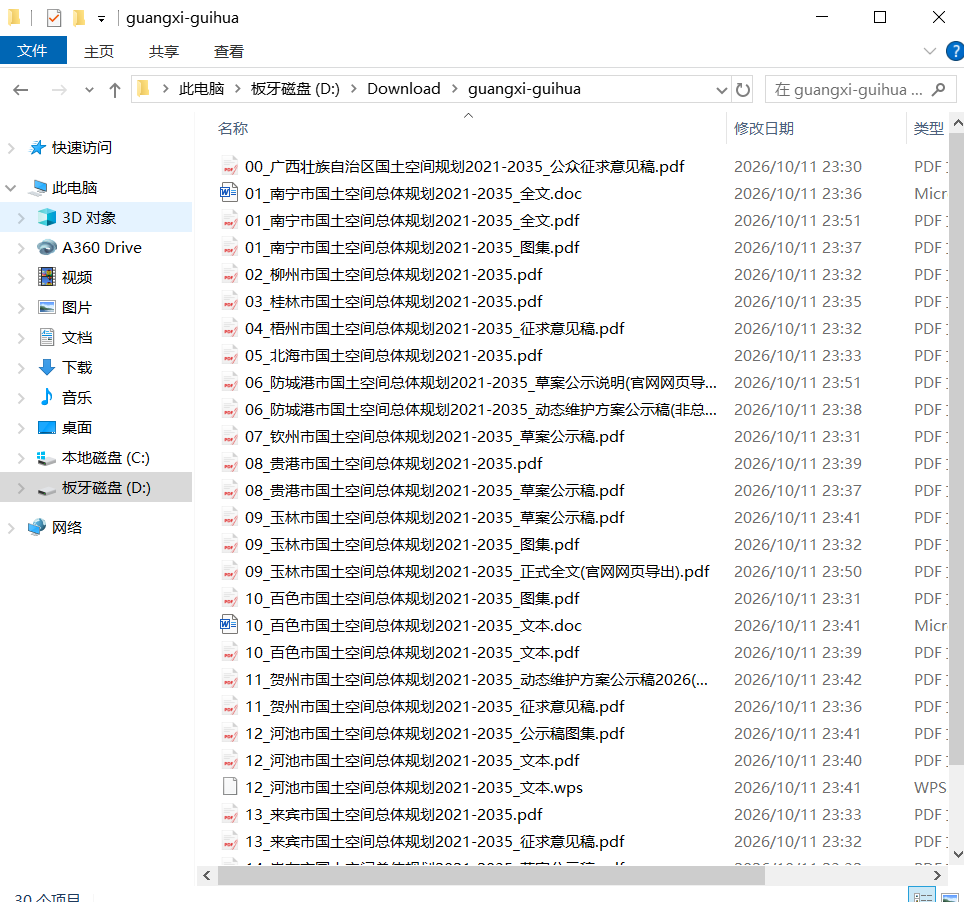Select the A360 Drive icon
The height and width of the screenshot is (902, 964).
[47, 248]
